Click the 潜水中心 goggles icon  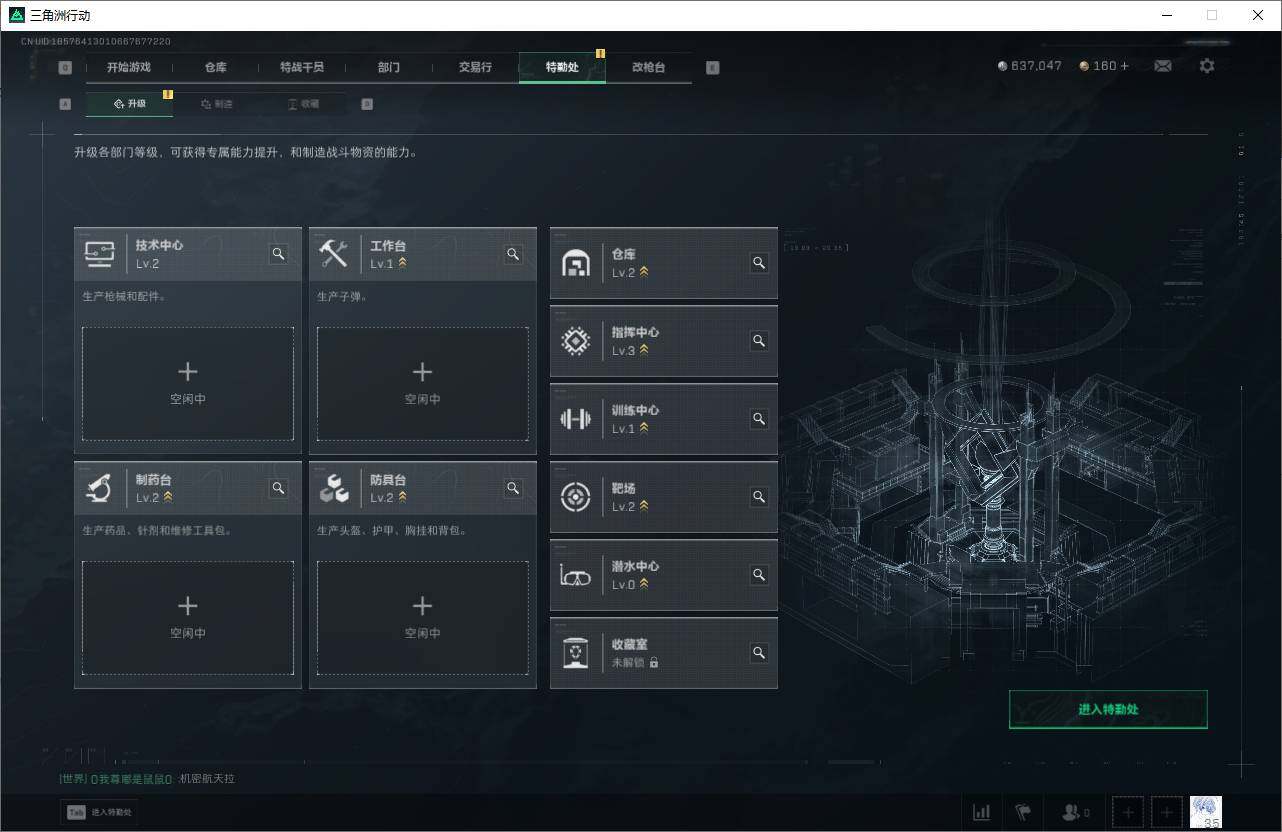575,574
